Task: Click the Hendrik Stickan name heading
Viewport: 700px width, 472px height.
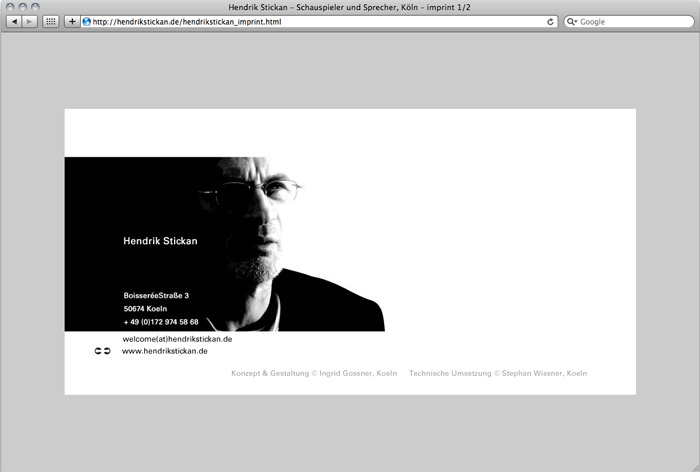Action: pos(160,241)
